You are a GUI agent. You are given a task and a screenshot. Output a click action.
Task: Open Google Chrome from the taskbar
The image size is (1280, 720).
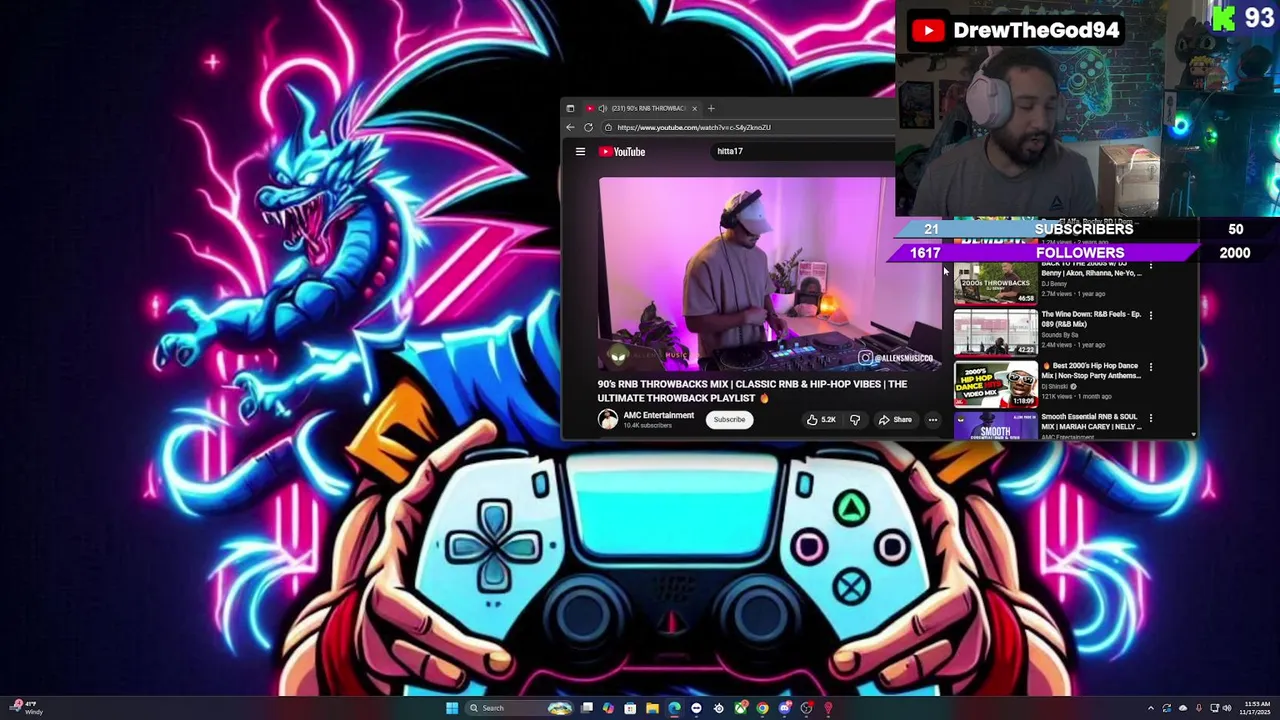pos(762,708)
